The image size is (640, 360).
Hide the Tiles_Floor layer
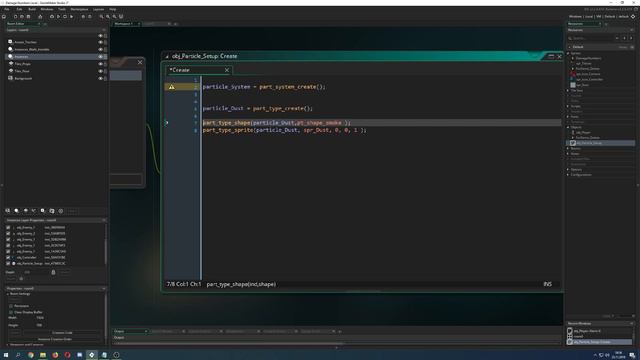tap(100, 71)
